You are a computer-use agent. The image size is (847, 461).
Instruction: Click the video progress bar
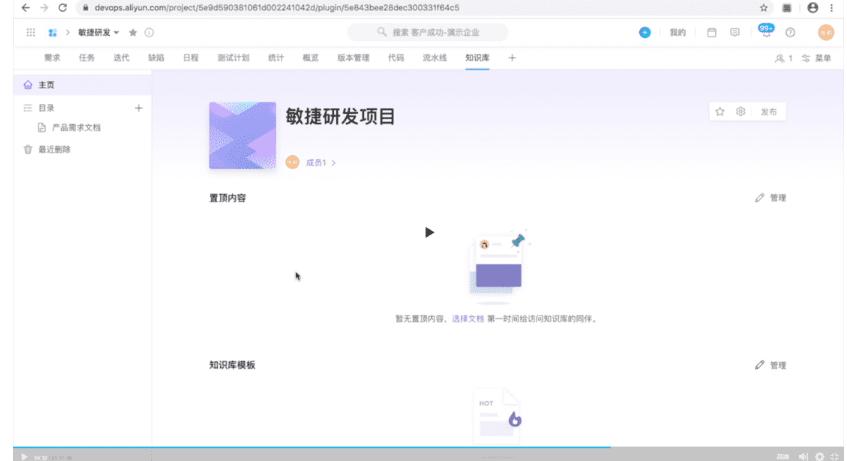pyautogui.click(x=428, y=447)
